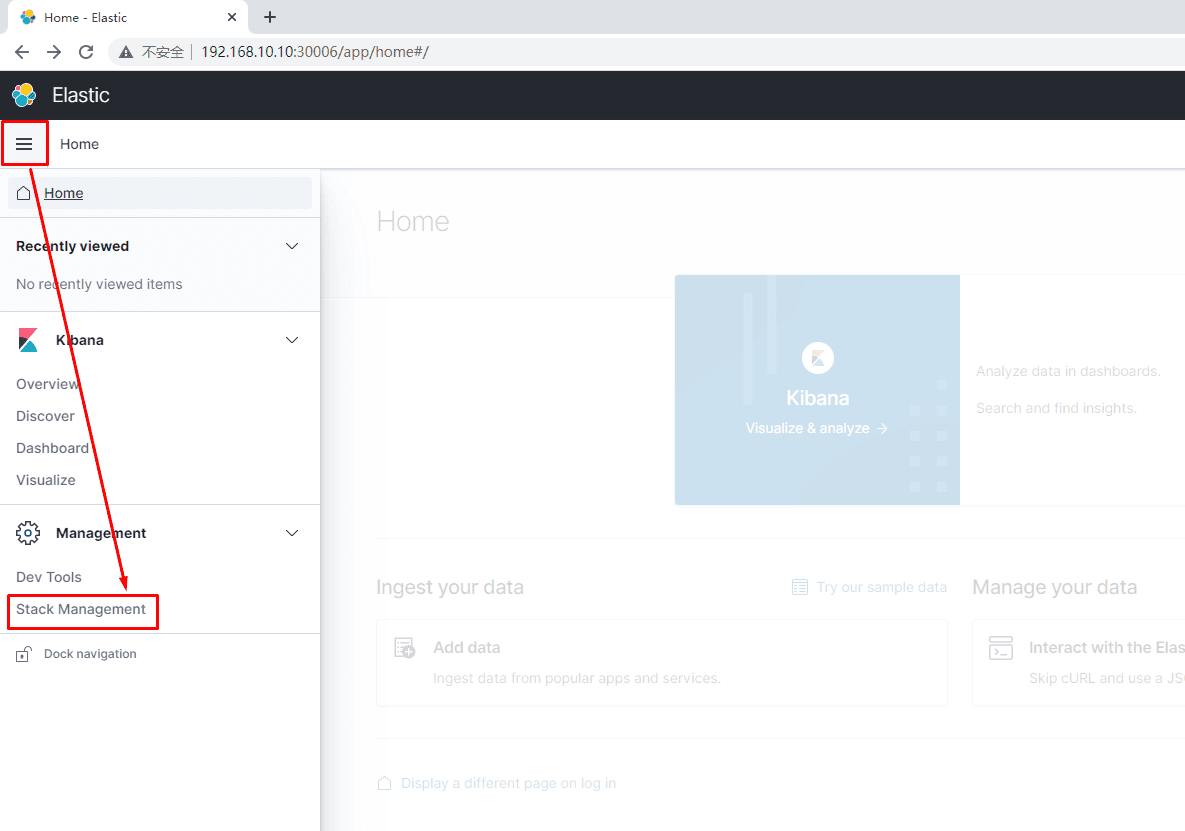Click the Kibana section heading
The height and width of the screenshot is (831, 1185).
pos(79,340)
